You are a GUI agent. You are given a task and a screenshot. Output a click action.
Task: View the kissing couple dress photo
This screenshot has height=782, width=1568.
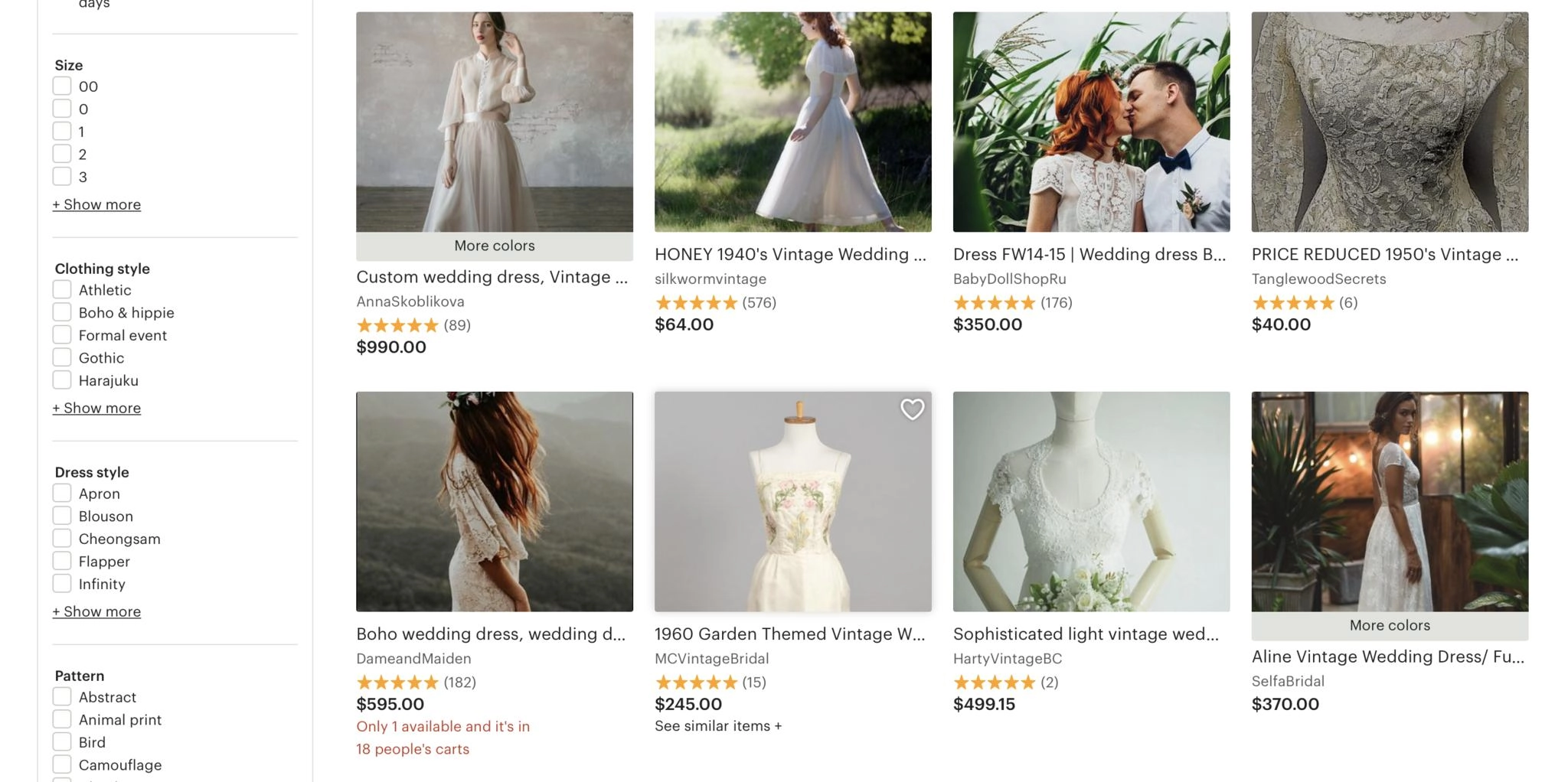tap(1091, 122)
